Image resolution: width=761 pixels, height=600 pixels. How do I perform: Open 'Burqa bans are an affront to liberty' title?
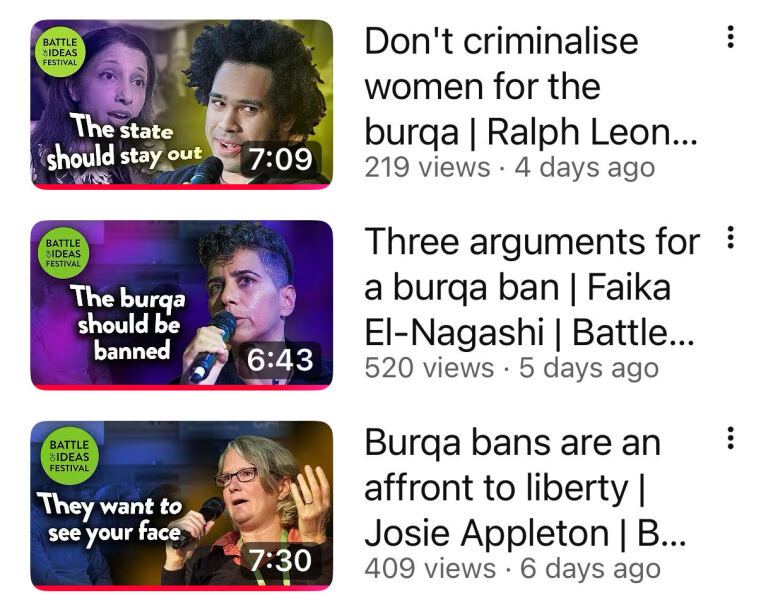point(525,488)
